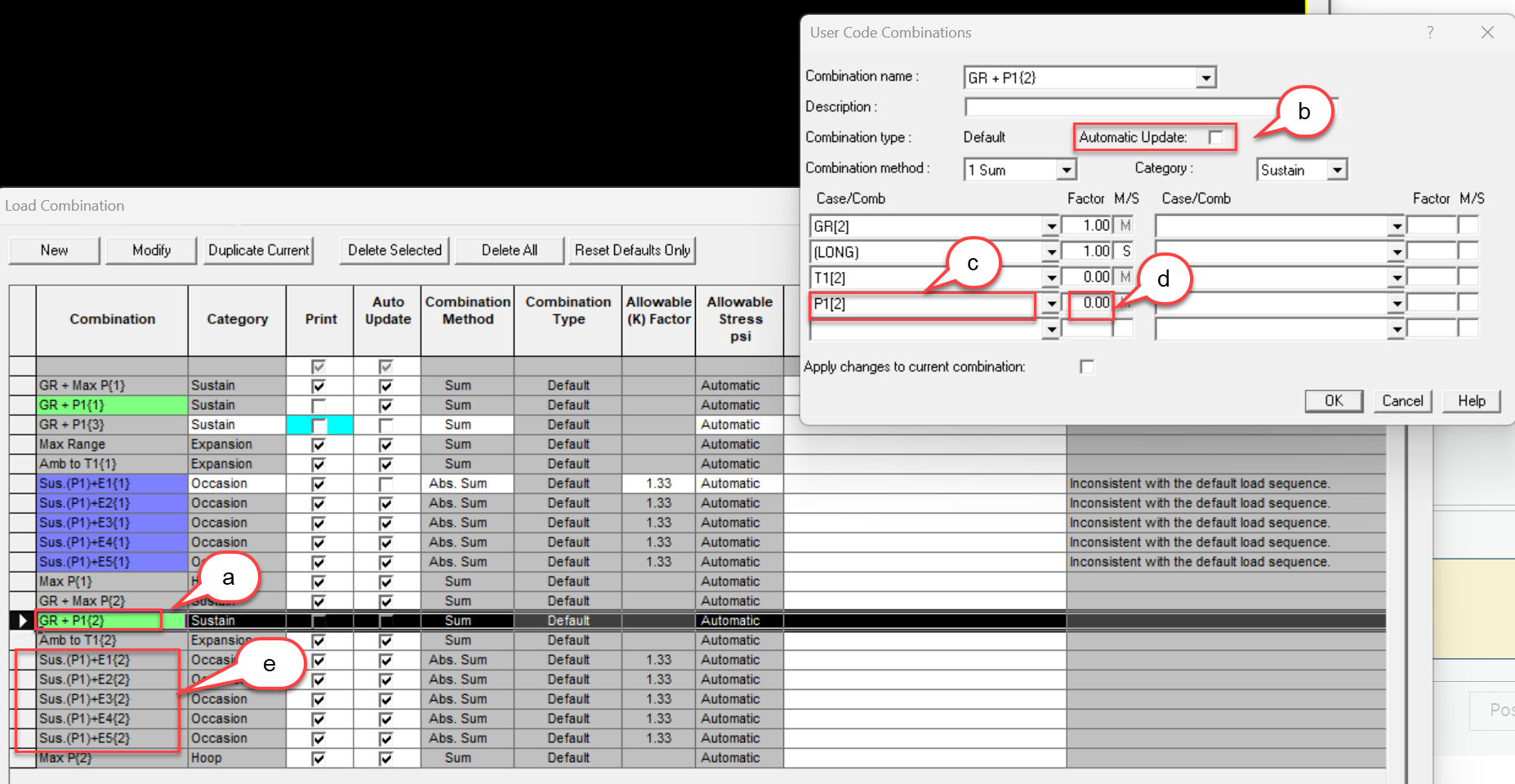The image size is (1515, 784).
Task: Select the cyan Print cell of GR + P1{3}
Action: pos(319,425)
